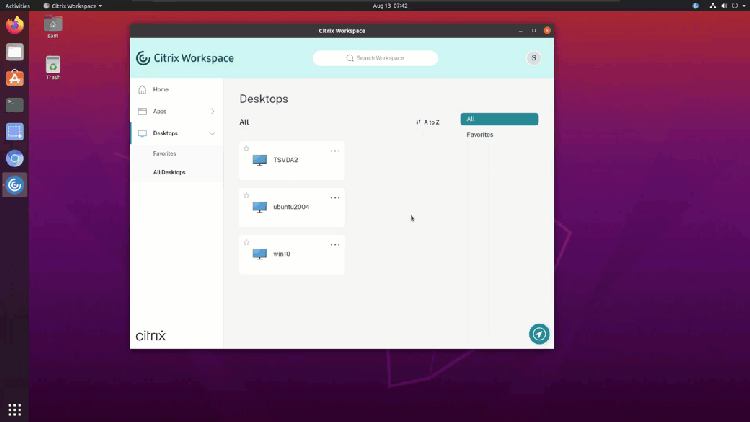Minimize the Citrix Workspace window
The image size is (750, 422).
pyautogui.click(x=520, y=31)
